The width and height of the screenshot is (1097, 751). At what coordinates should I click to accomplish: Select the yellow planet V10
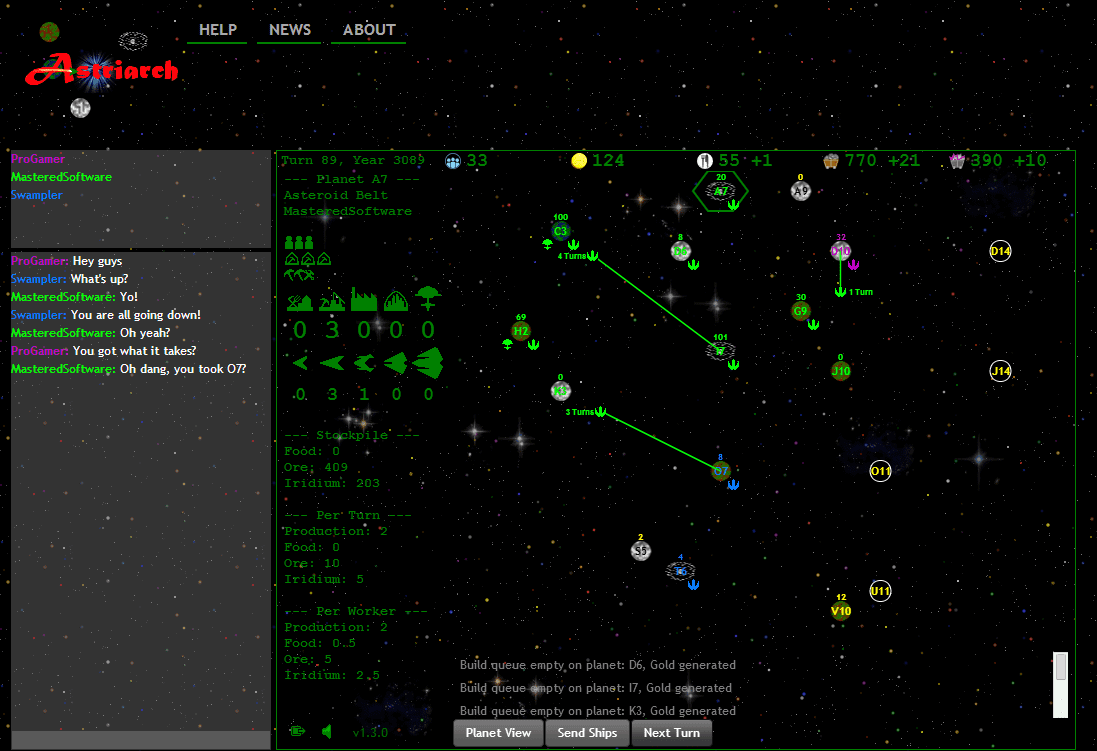841,611
